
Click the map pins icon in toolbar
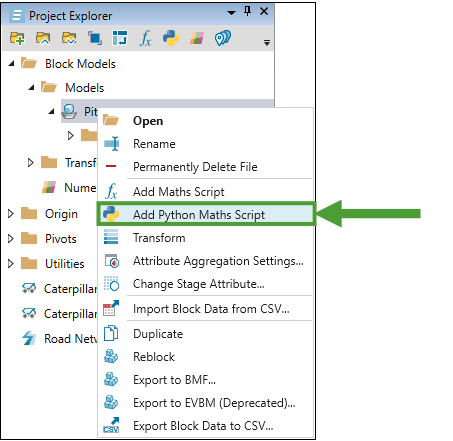tap(223, 38)
